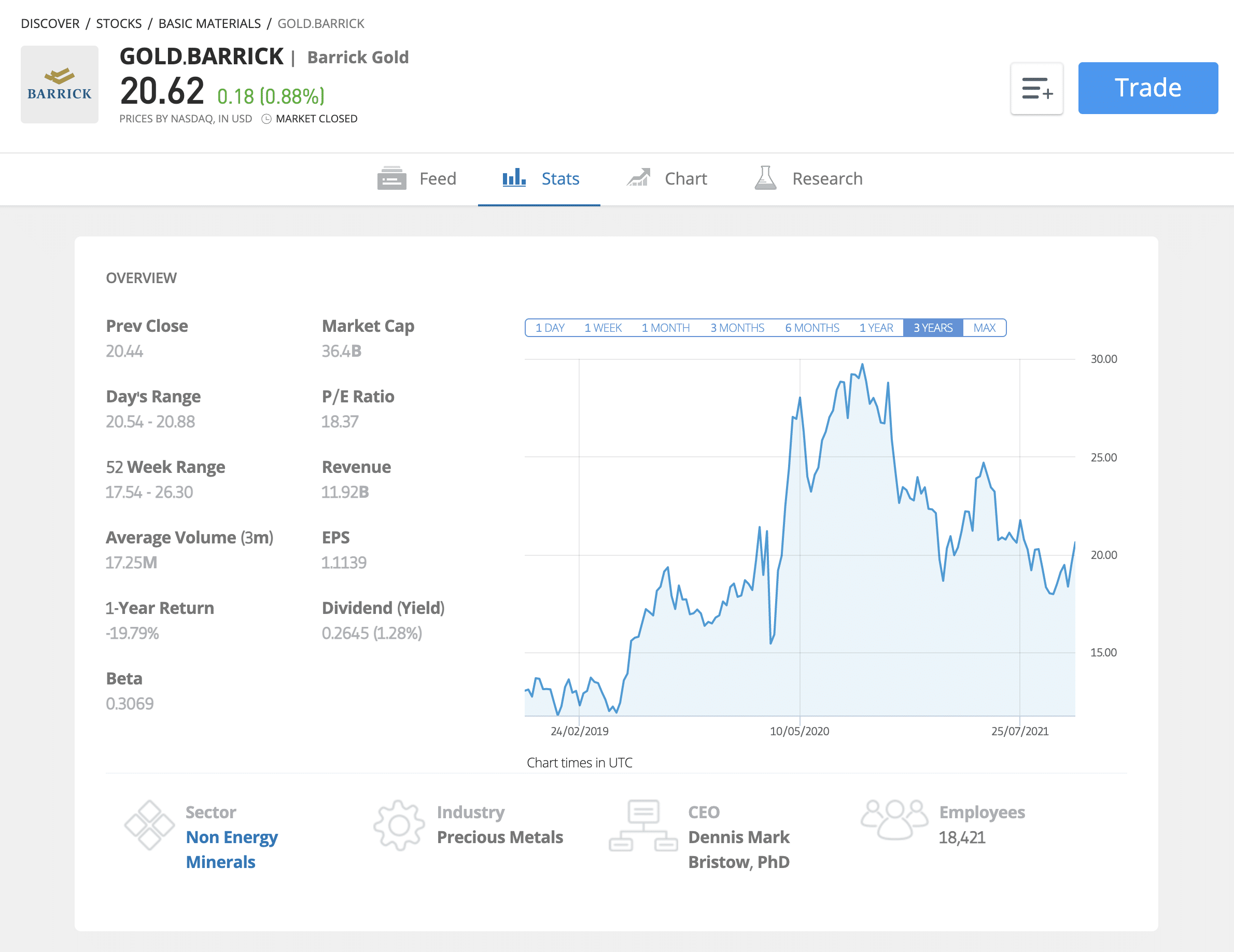Click the Day's Range value 20.54 - 20.88
Viewport: 1234px width, 952px height.
[x=150, y=422]
